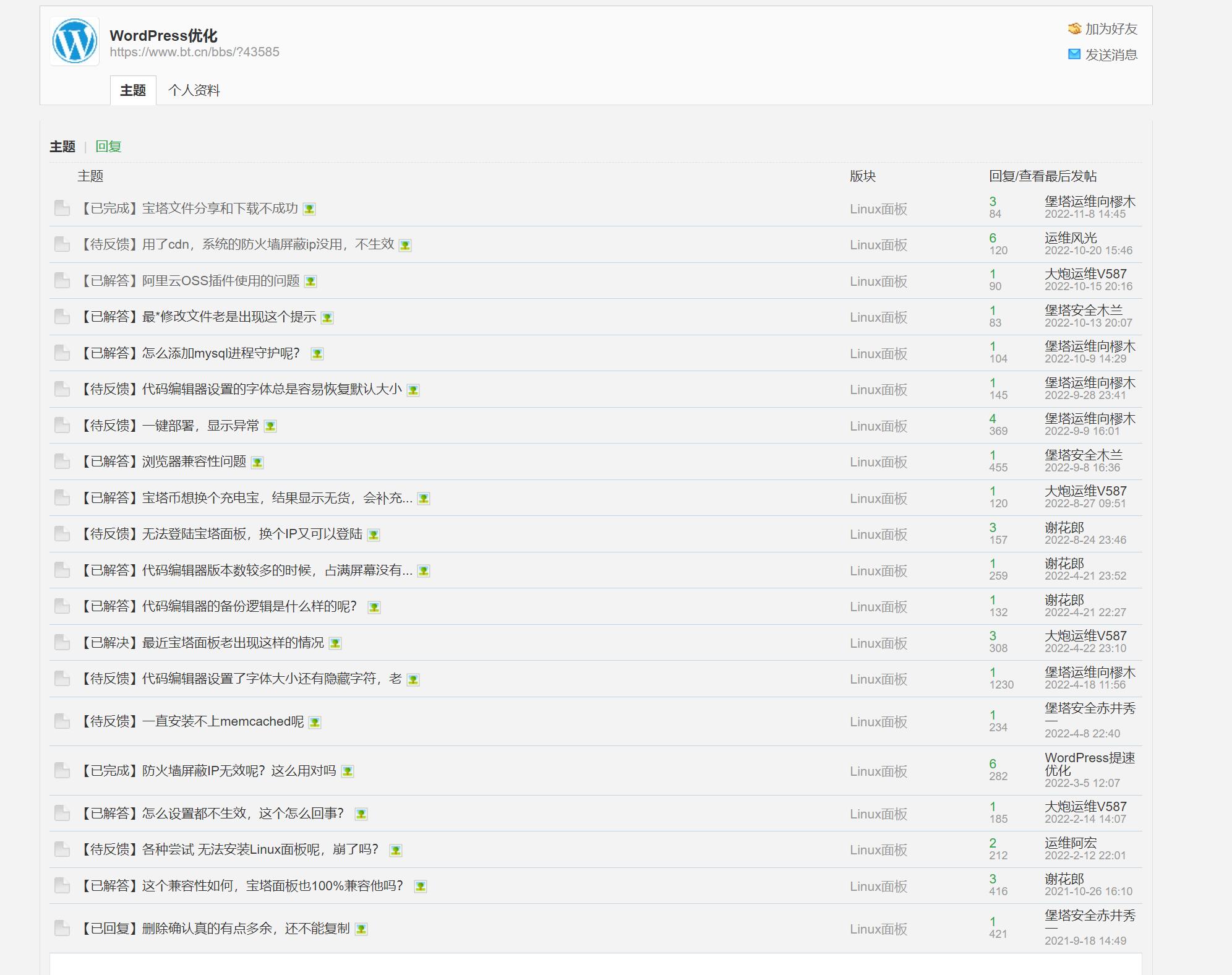The width and height of the screenshot is (1232, 975).
Task: Open thread 【已解答】阿里云OSS插件使用的问题
Action: [x=189, y=280]
